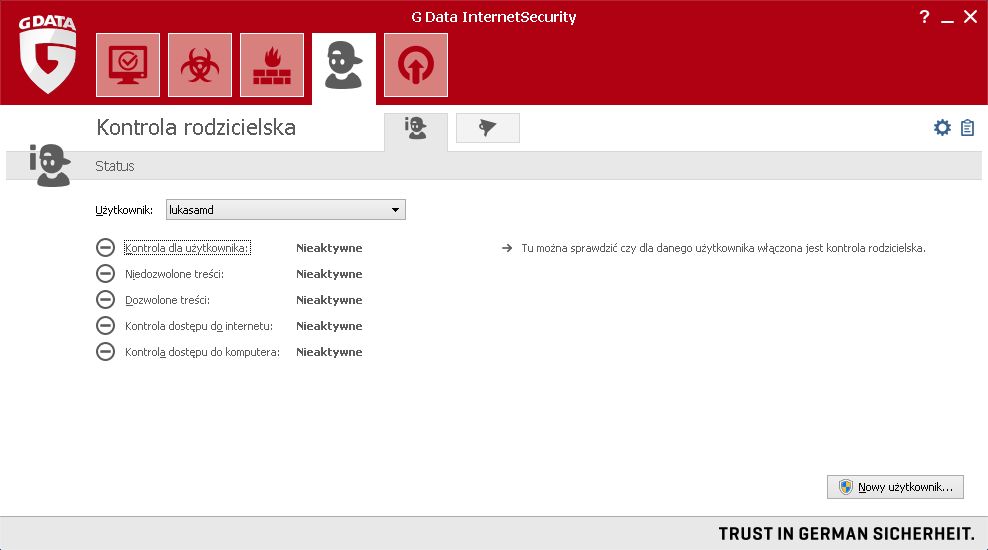
Task: Toggle status icon for Niedozwolone treści
Action: [x=105, y=273]
